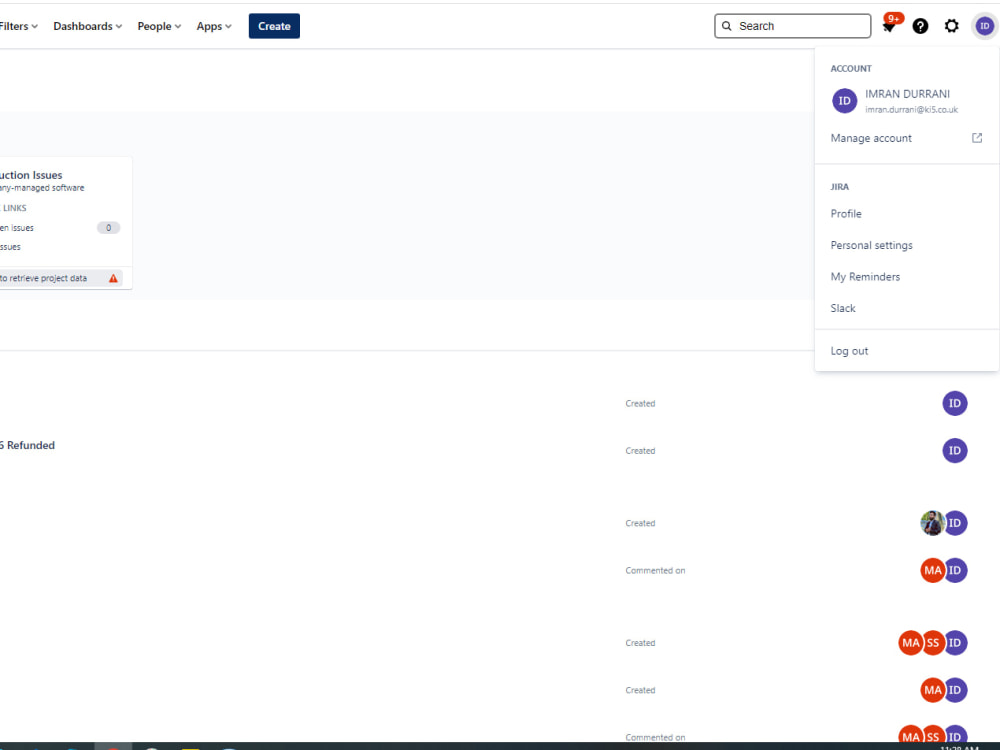This screenshot has width=1000, height=750.
Task: Click the IMRAN DURRANI avatar under ACCOUNT
Action: click(844, 101)
